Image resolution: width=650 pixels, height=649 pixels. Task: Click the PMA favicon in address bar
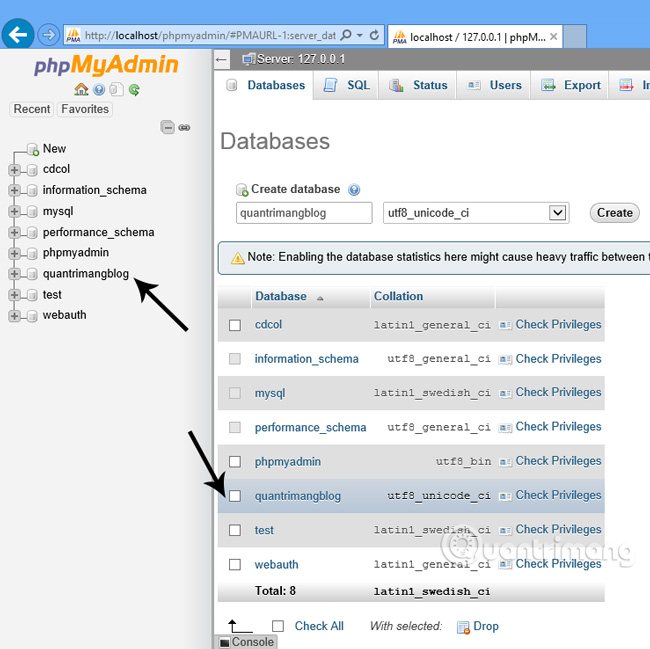(x=73, y=35)
